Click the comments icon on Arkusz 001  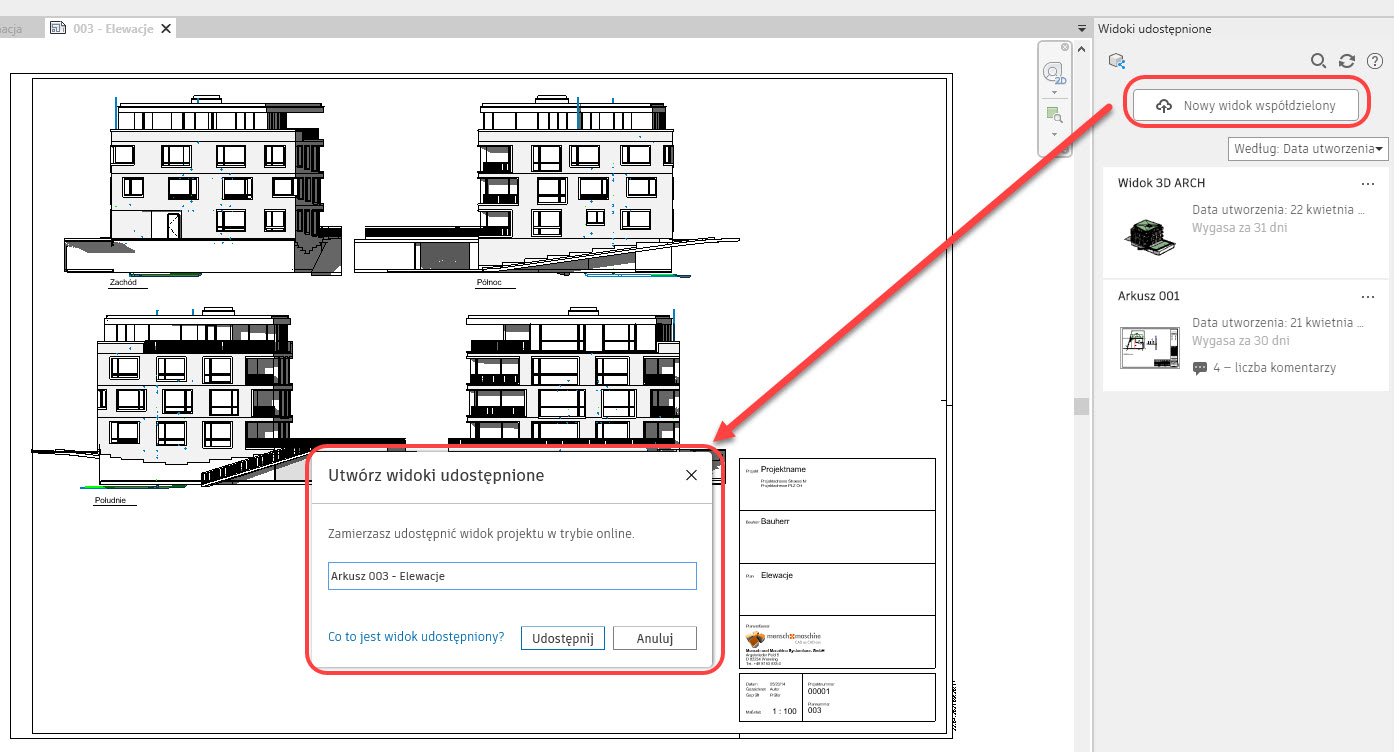1200,368
